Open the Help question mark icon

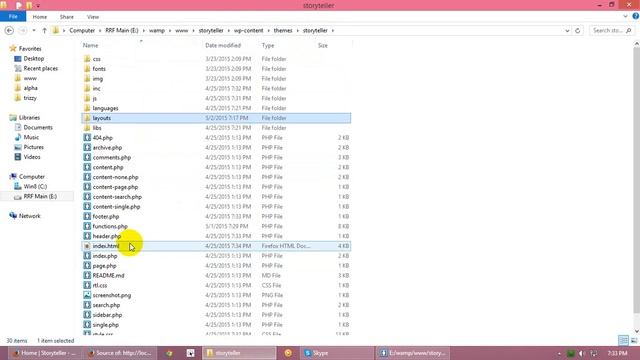(636, 16)
